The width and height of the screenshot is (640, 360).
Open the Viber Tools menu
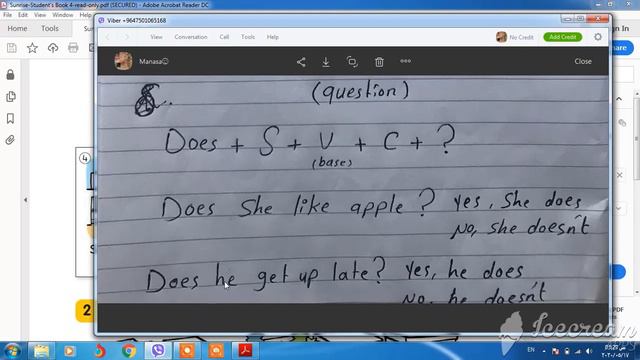[248, 37]
